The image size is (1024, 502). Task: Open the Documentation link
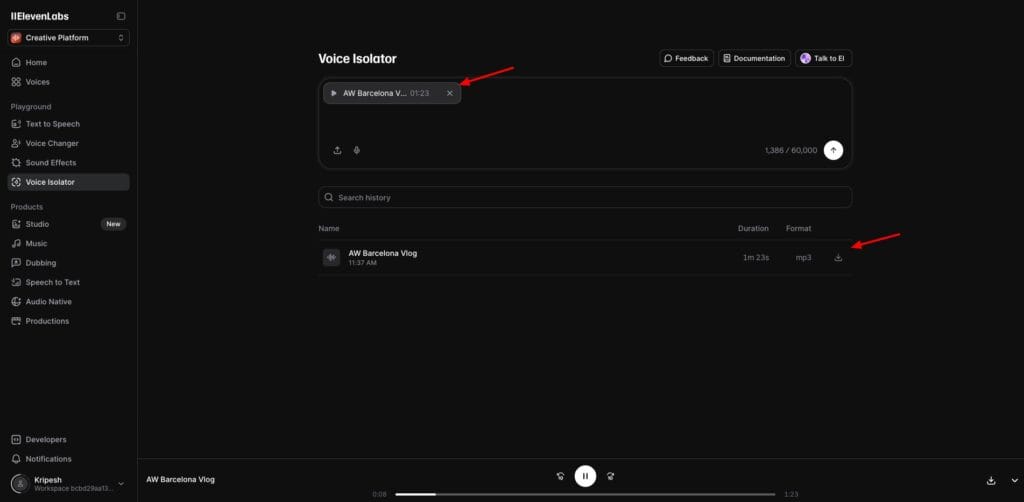pos(754,58)
